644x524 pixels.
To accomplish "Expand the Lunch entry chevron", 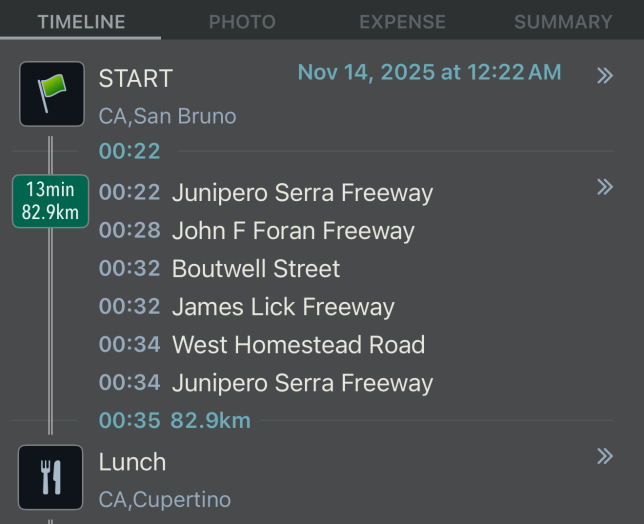I will point(604,457).
